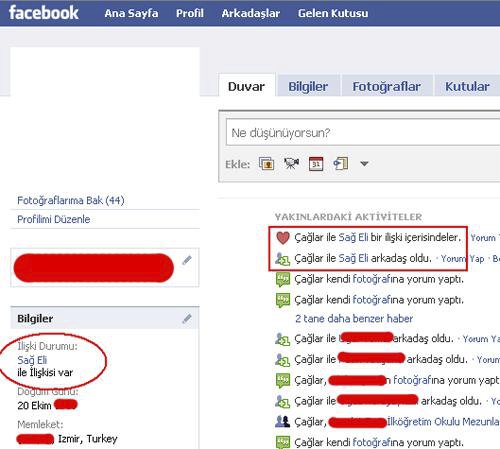Open Arkadaşlar in top navigation
The width and height of the screenshot is (500, 449).
[251, 13]
